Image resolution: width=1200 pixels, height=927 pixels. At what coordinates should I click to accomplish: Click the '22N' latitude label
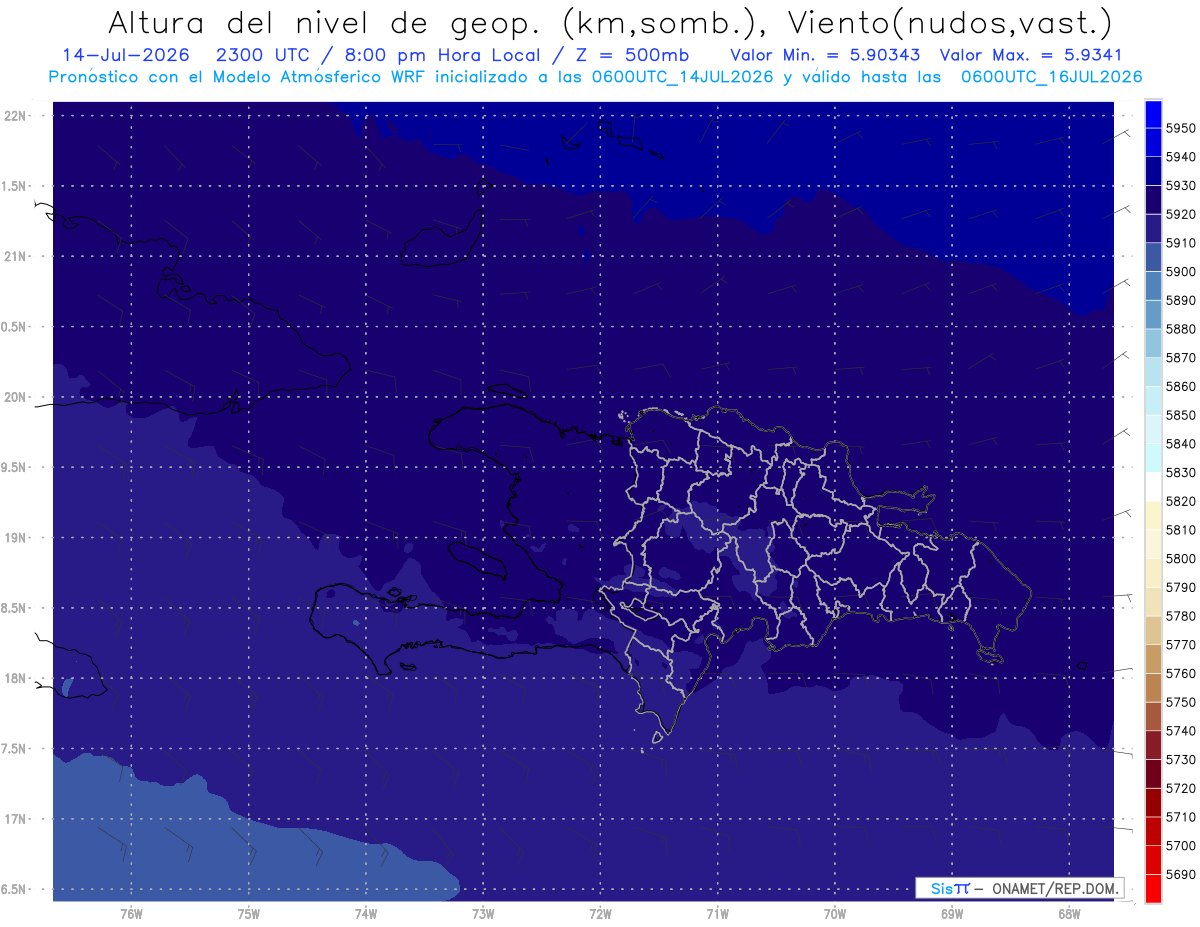17,116
